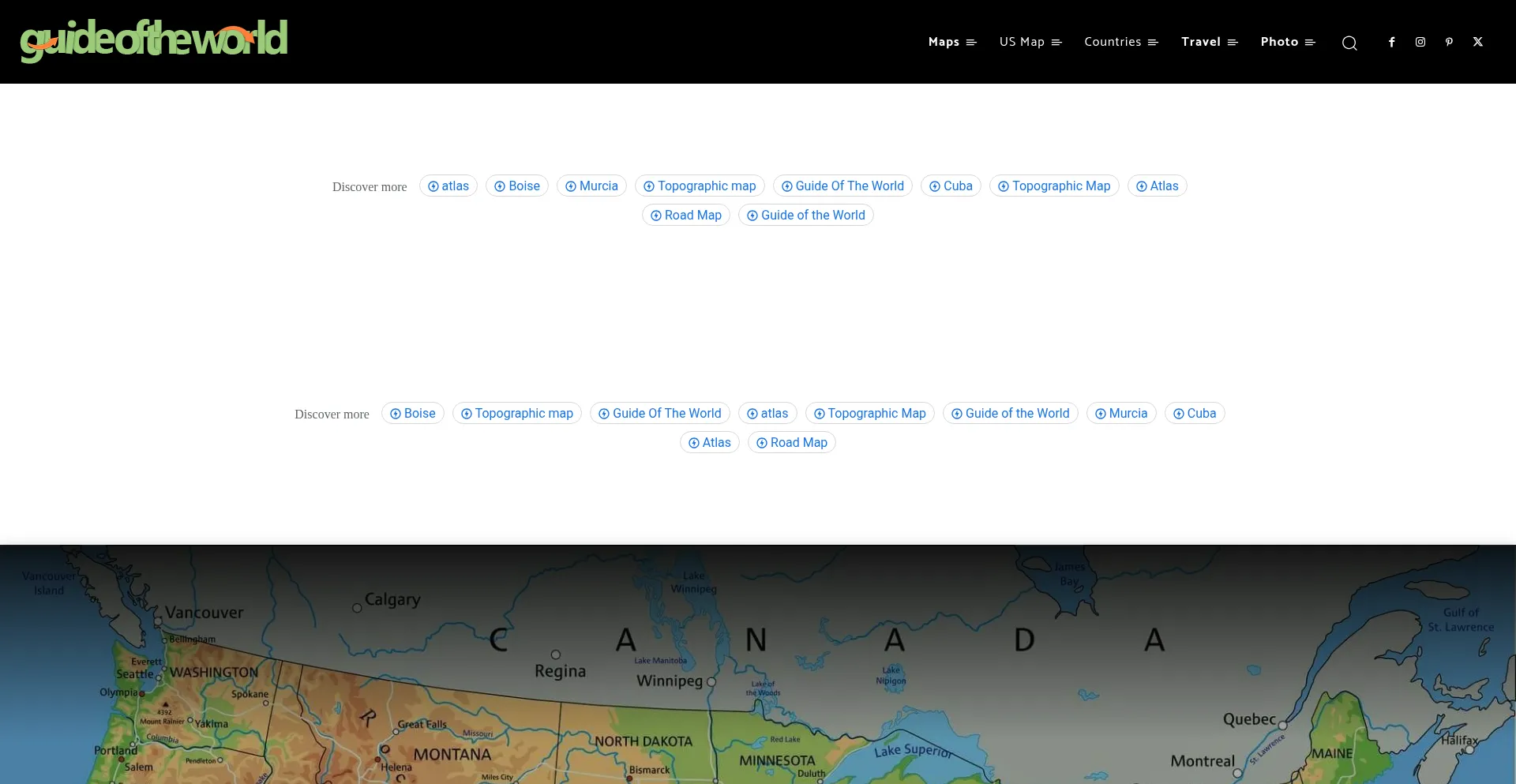Open the X (Twitter) social icon
Image resolution: width=1516 pixels, height=784 pixels.
pyautogui.click(x=1477, y=42)
